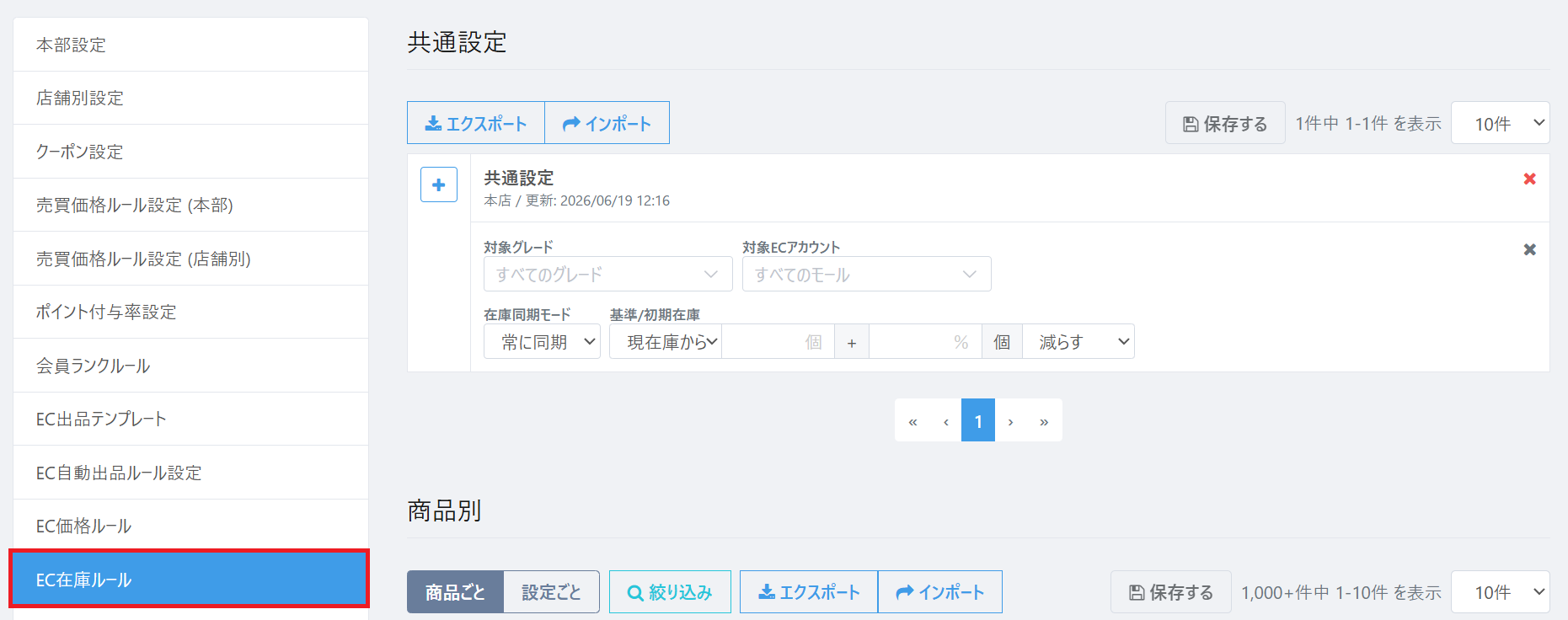Select EC在庫ルール in sidebar
This screenshot has height=620, width=1568.
[190, 580]
